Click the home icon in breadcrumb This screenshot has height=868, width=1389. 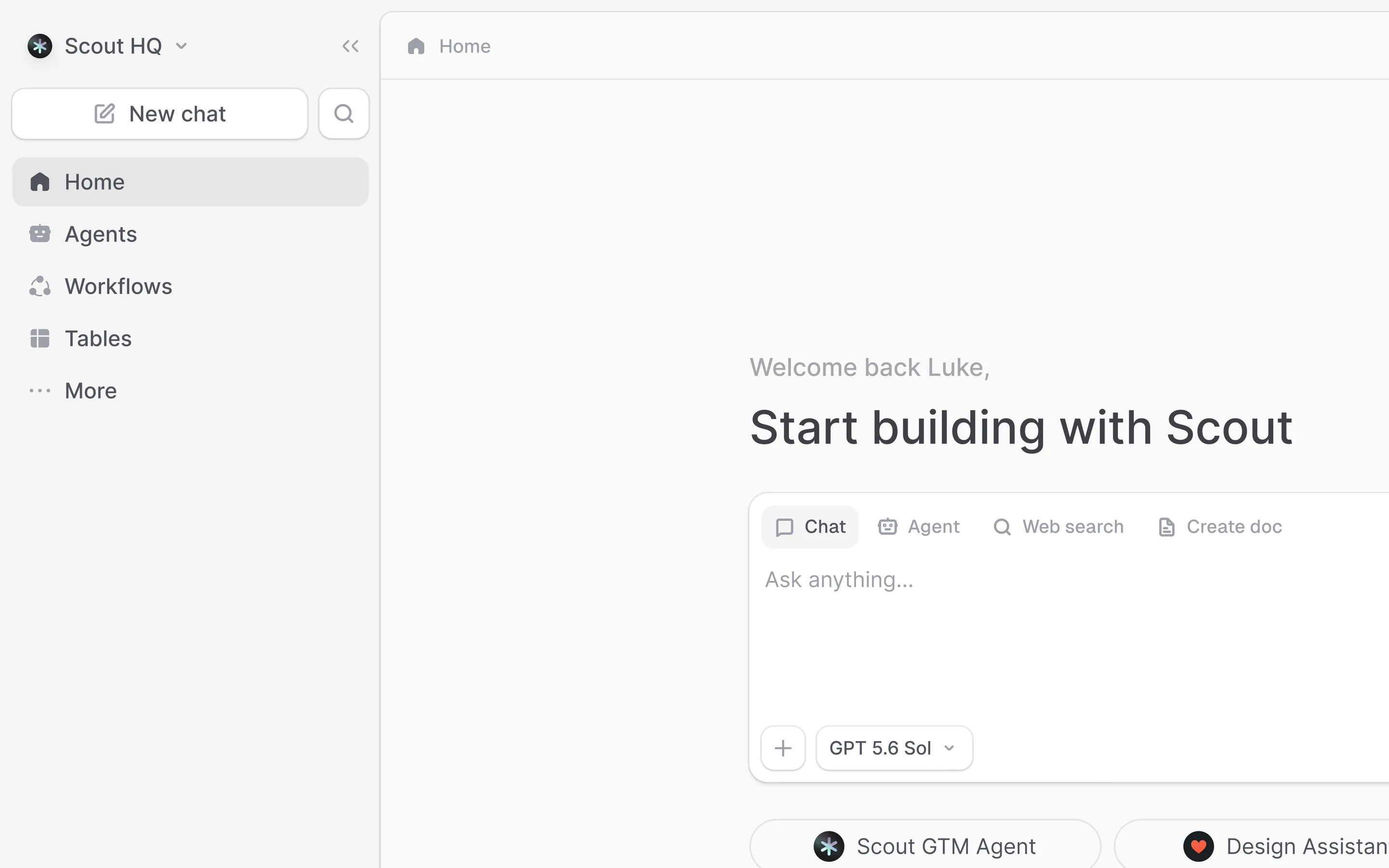pyautogui.click(x=416, y=46)
